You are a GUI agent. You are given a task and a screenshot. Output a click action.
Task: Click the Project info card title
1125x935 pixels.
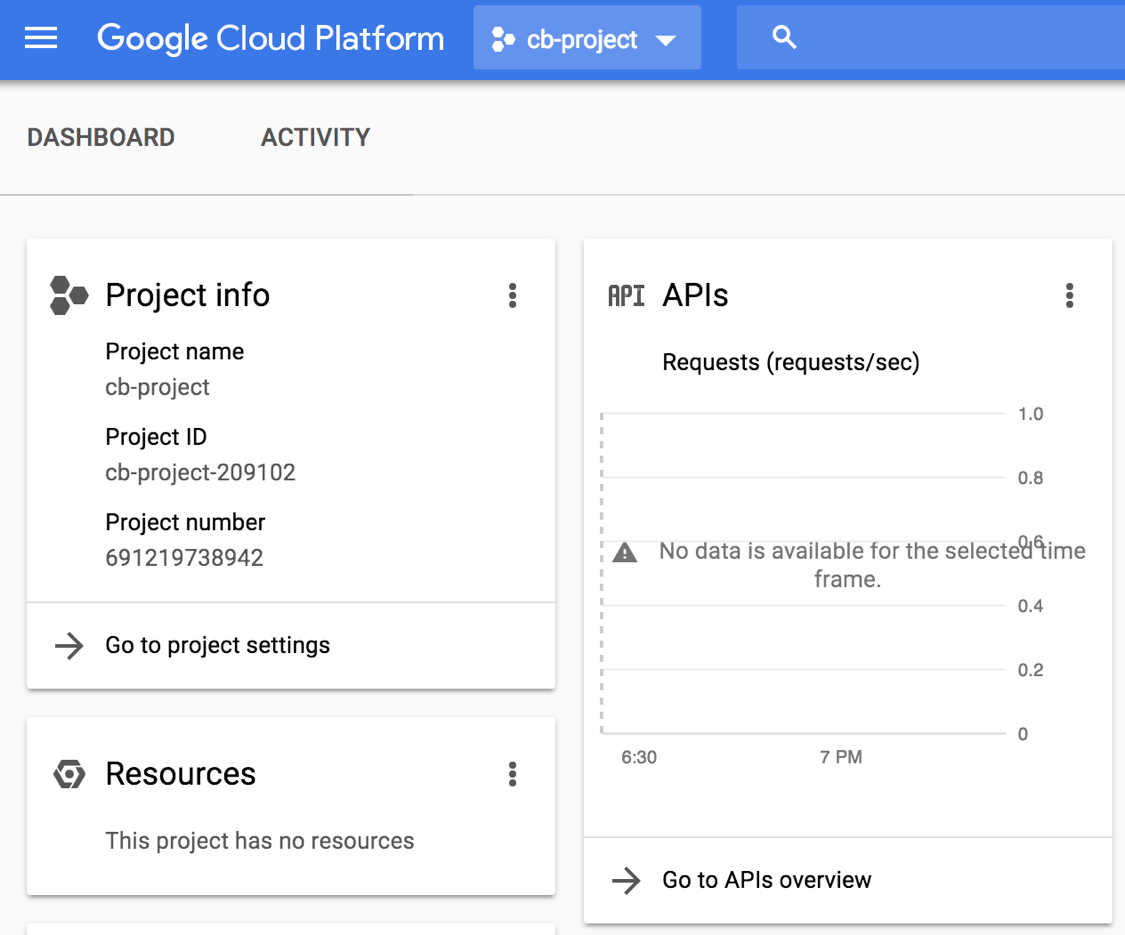point(187,296)
